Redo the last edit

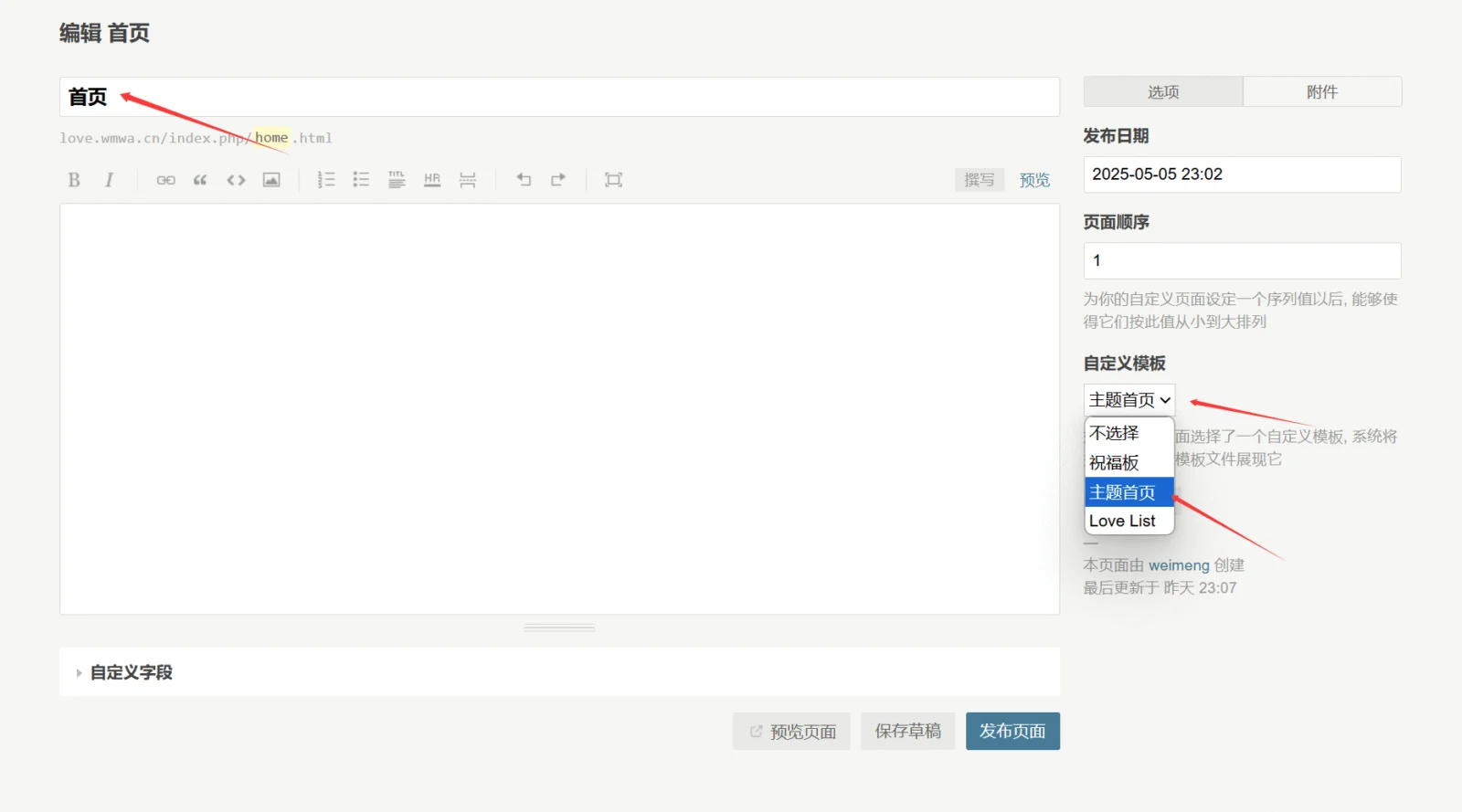(558, 180)
